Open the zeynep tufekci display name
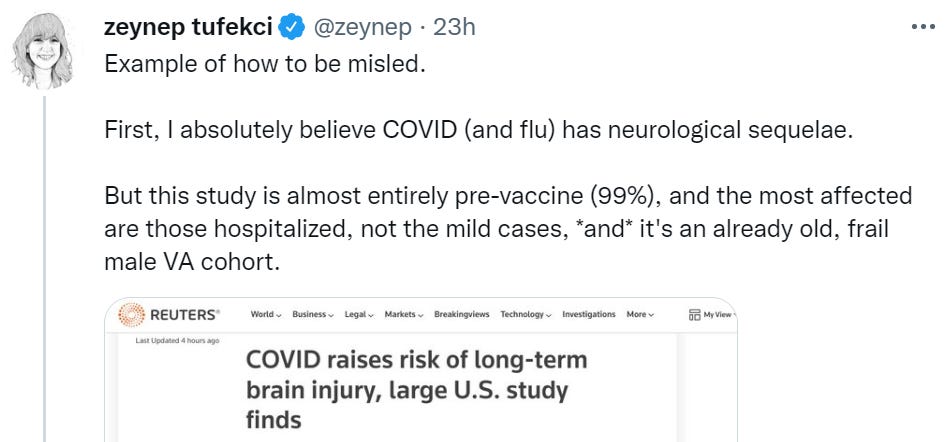Viewport: 946px width, 442px height. (x=188, y=28)
